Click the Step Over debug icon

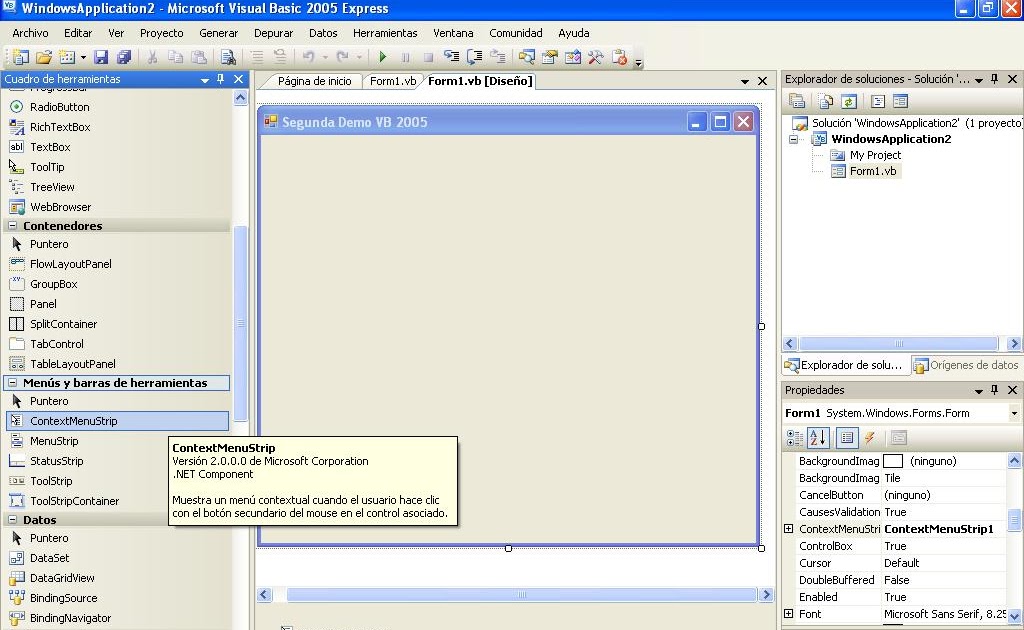[x=475, y=57]
